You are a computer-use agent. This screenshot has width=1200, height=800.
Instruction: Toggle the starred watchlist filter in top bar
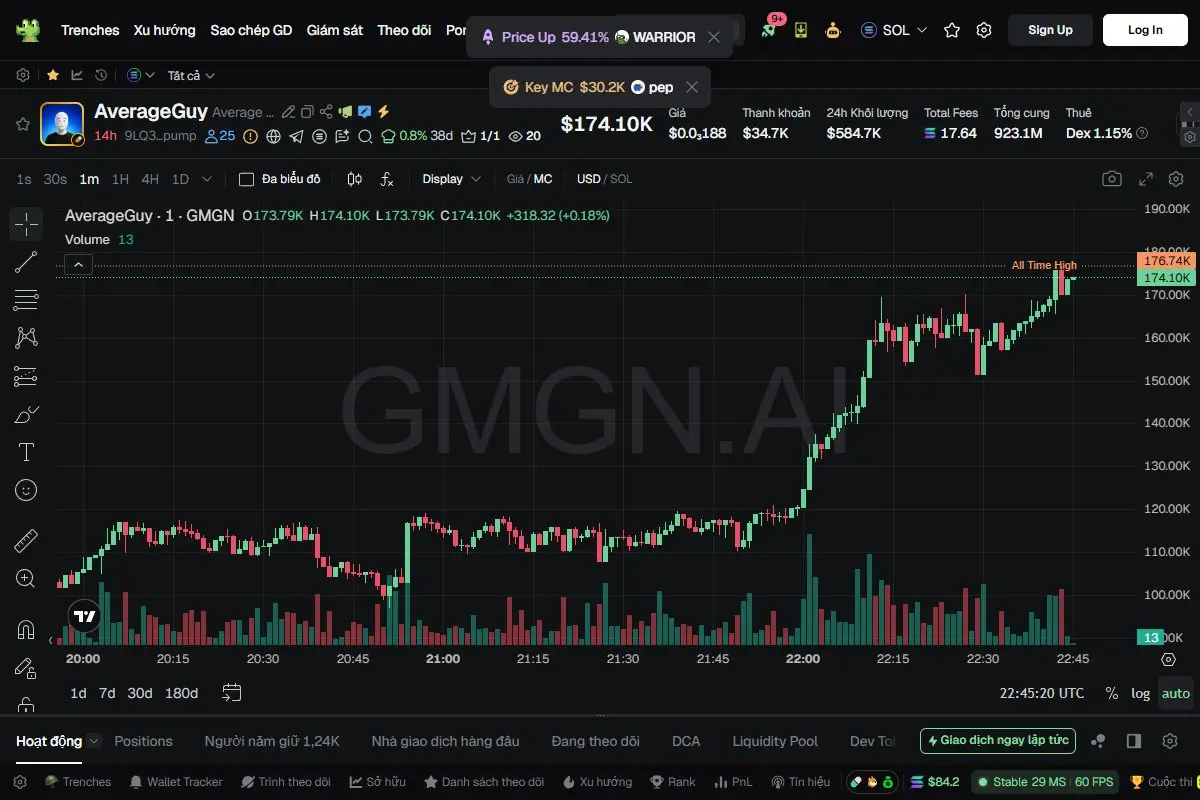pos(52,75)
